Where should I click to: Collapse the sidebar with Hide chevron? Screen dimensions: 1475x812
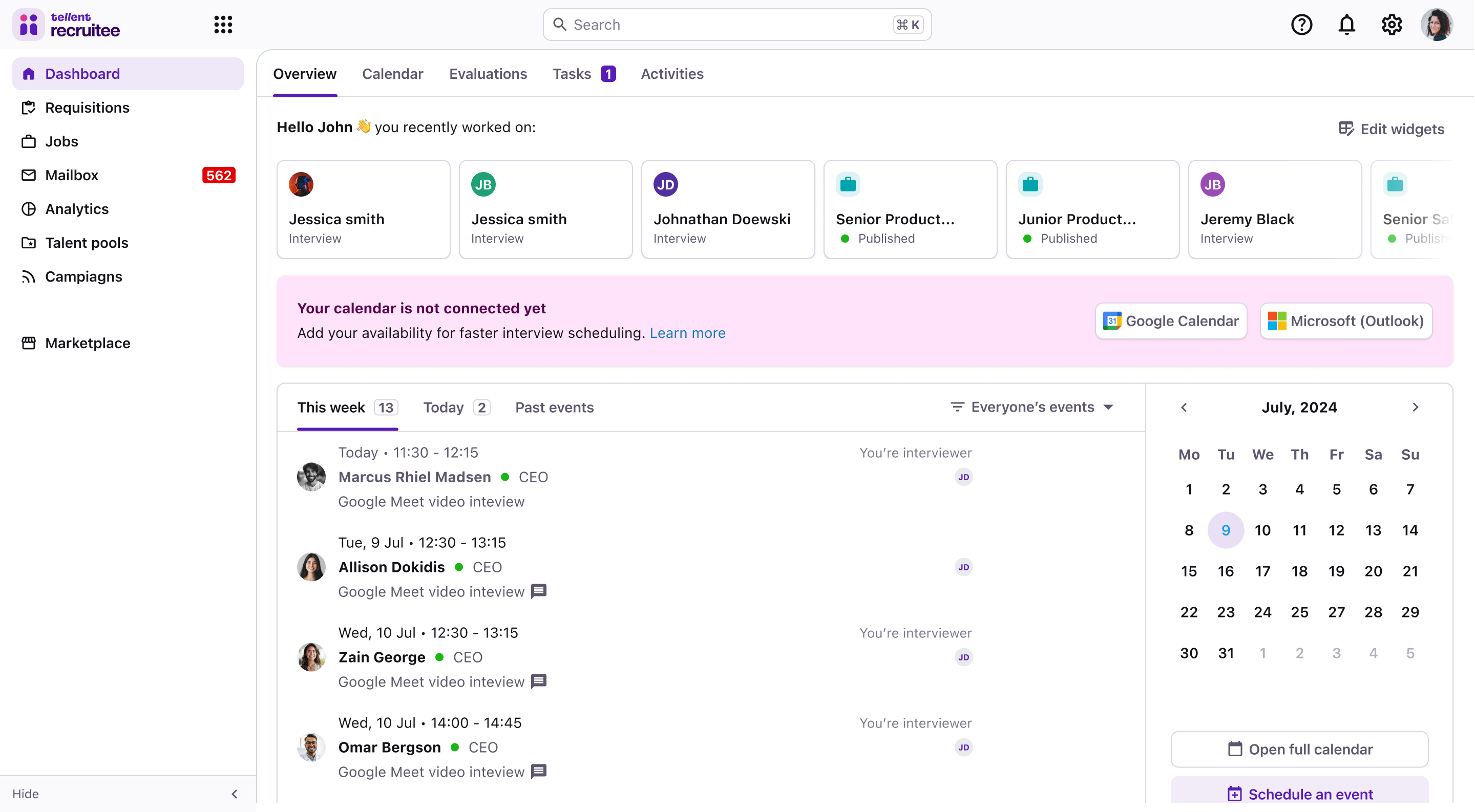tap(234, 794)
